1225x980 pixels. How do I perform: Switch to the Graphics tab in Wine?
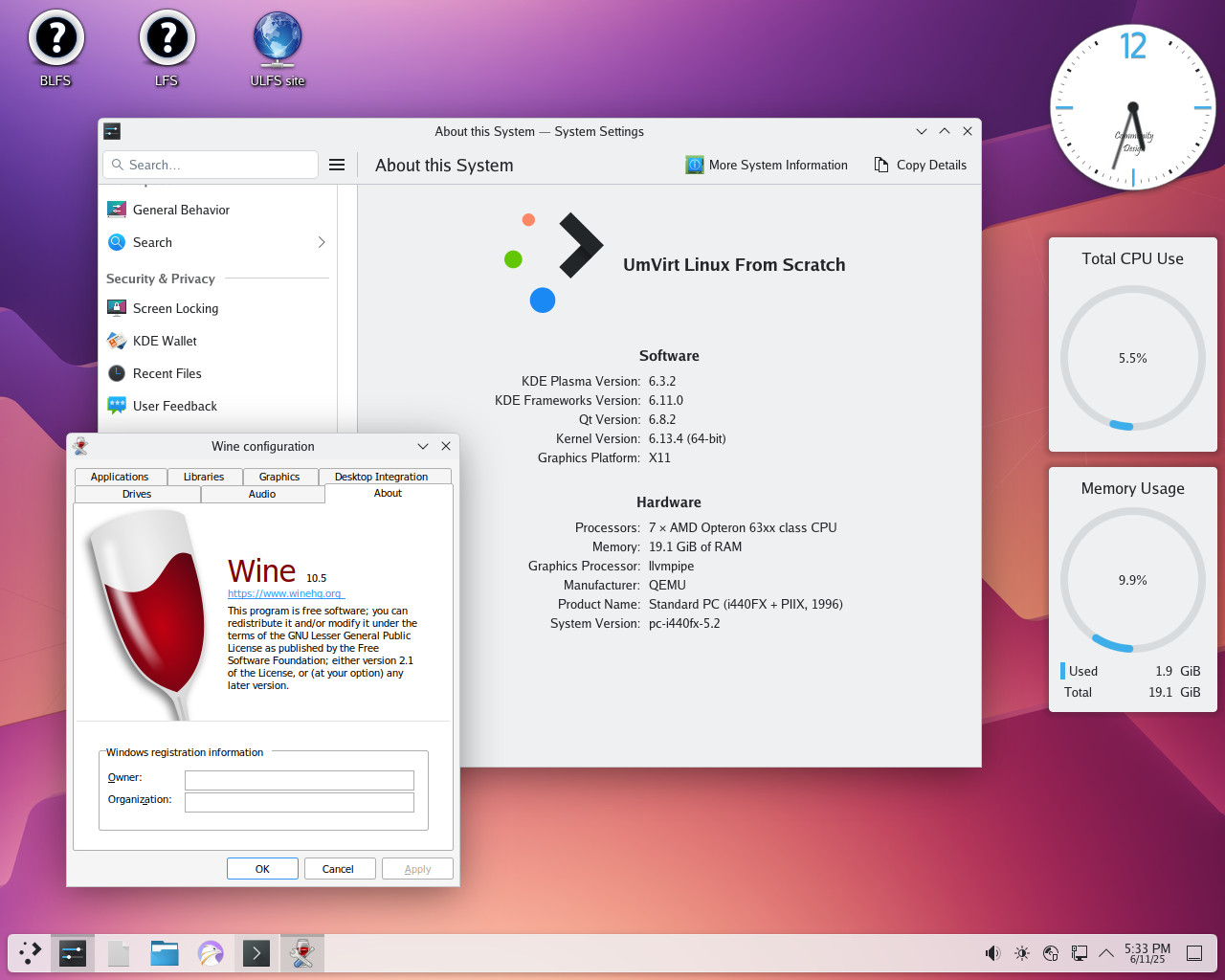(279, 477)
